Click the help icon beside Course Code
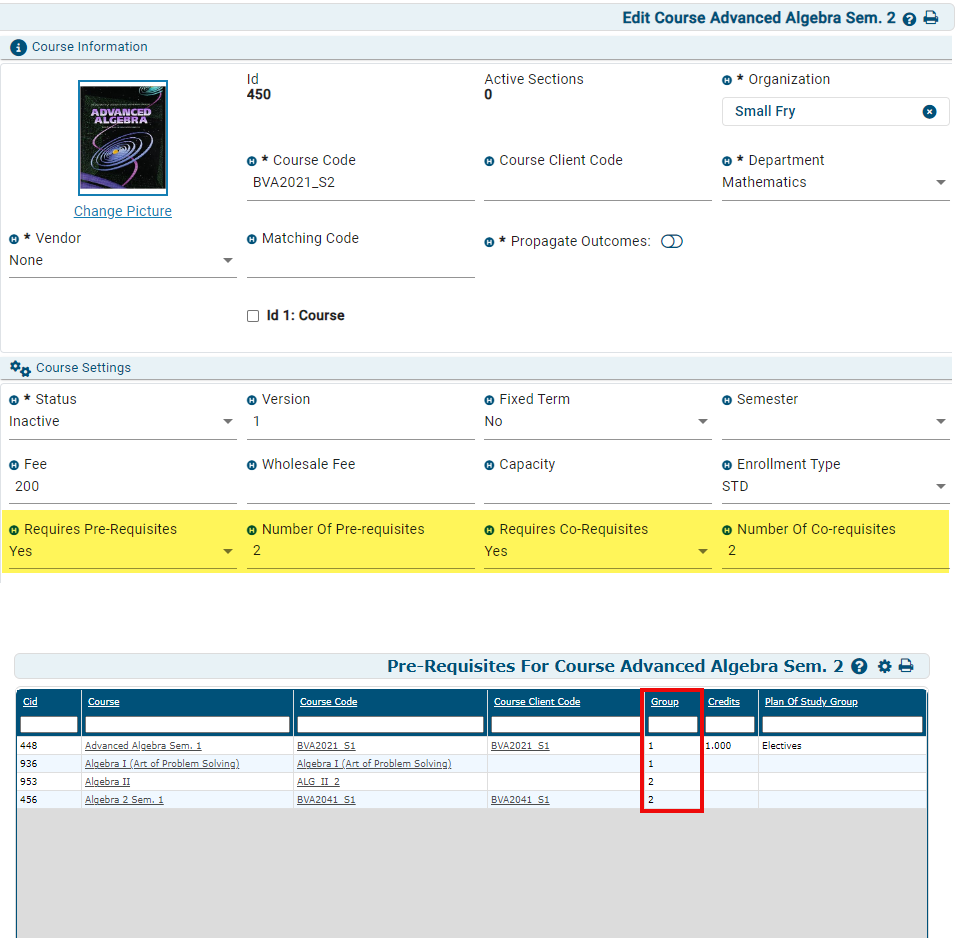Viewport: 956px width, 938px height. (x=252, y=161)
